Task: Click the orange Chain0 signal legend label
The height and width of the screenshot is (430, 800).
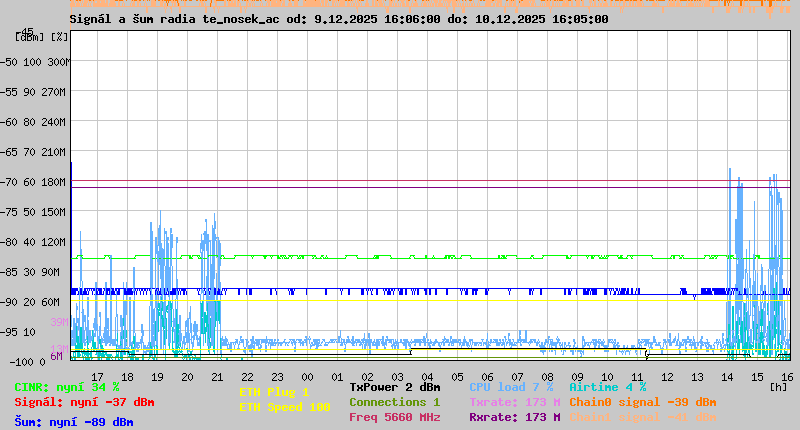Action: [x=642, y=402]
